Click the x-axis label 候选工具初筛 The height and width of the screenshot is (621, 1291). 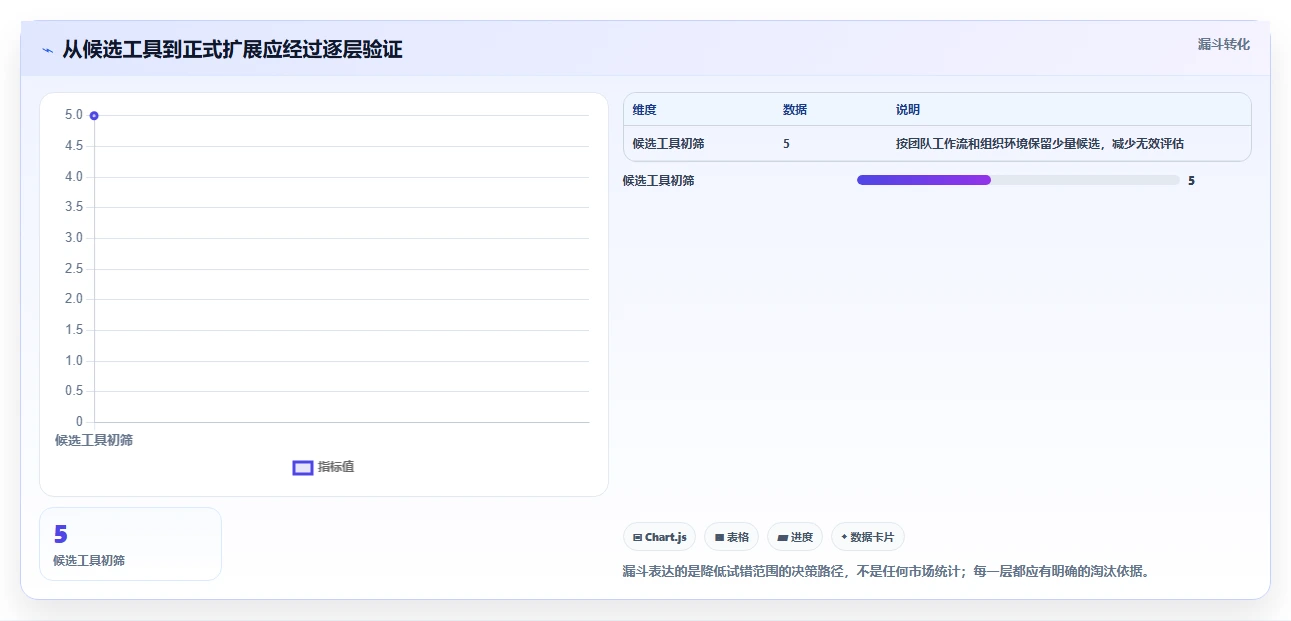[x=94, y=440]
